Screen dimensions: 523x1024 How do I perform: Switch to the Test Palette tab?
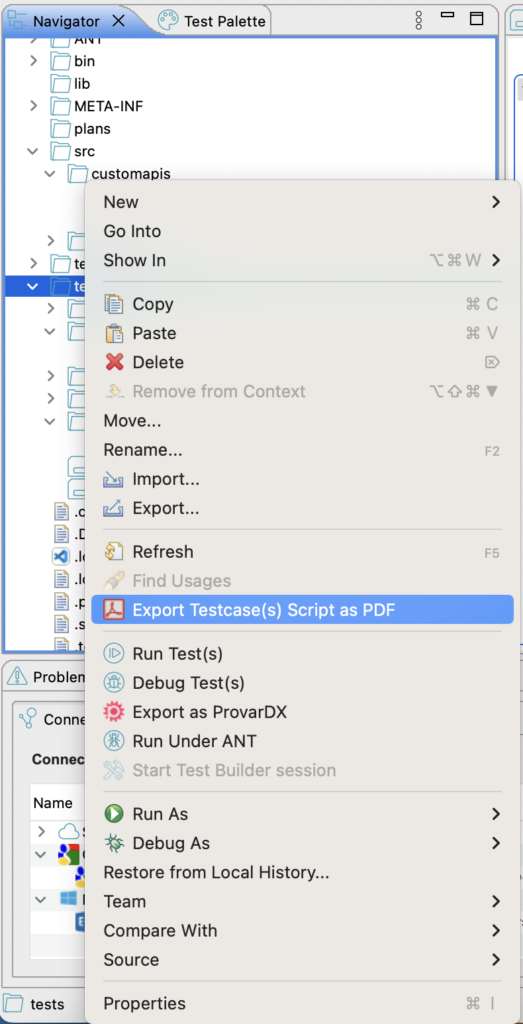225,21
